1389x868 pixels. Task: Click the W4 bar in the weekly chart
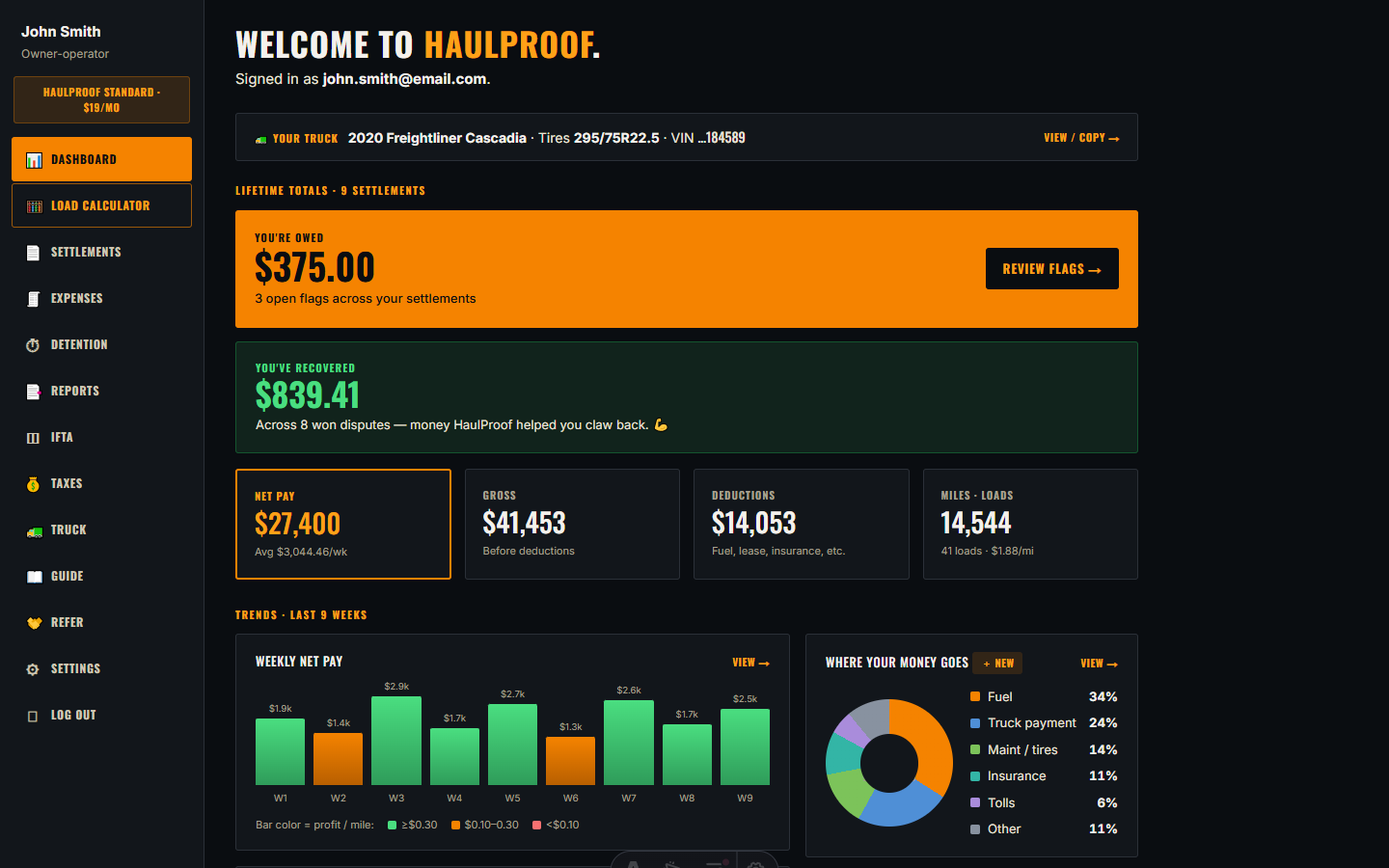pos(454,757)
